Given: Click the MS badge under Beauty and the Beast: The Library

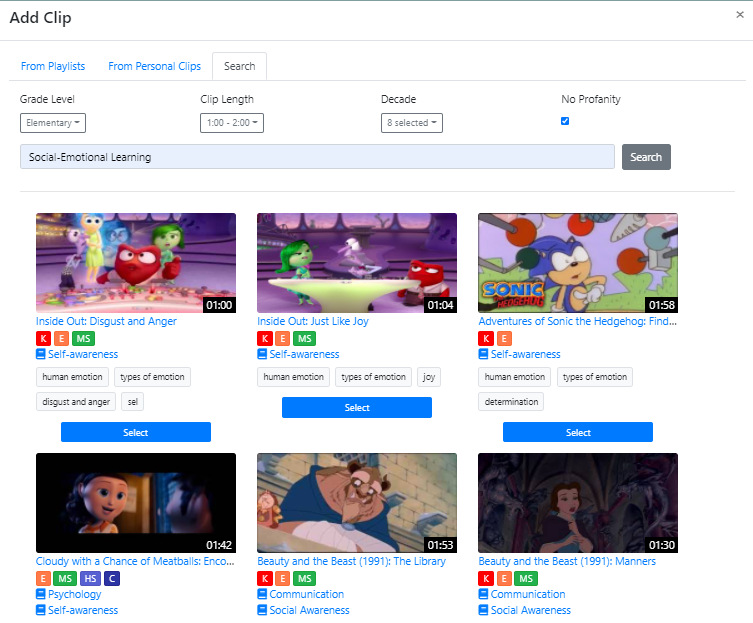Looking at the screenshot, I should [305, 578].
